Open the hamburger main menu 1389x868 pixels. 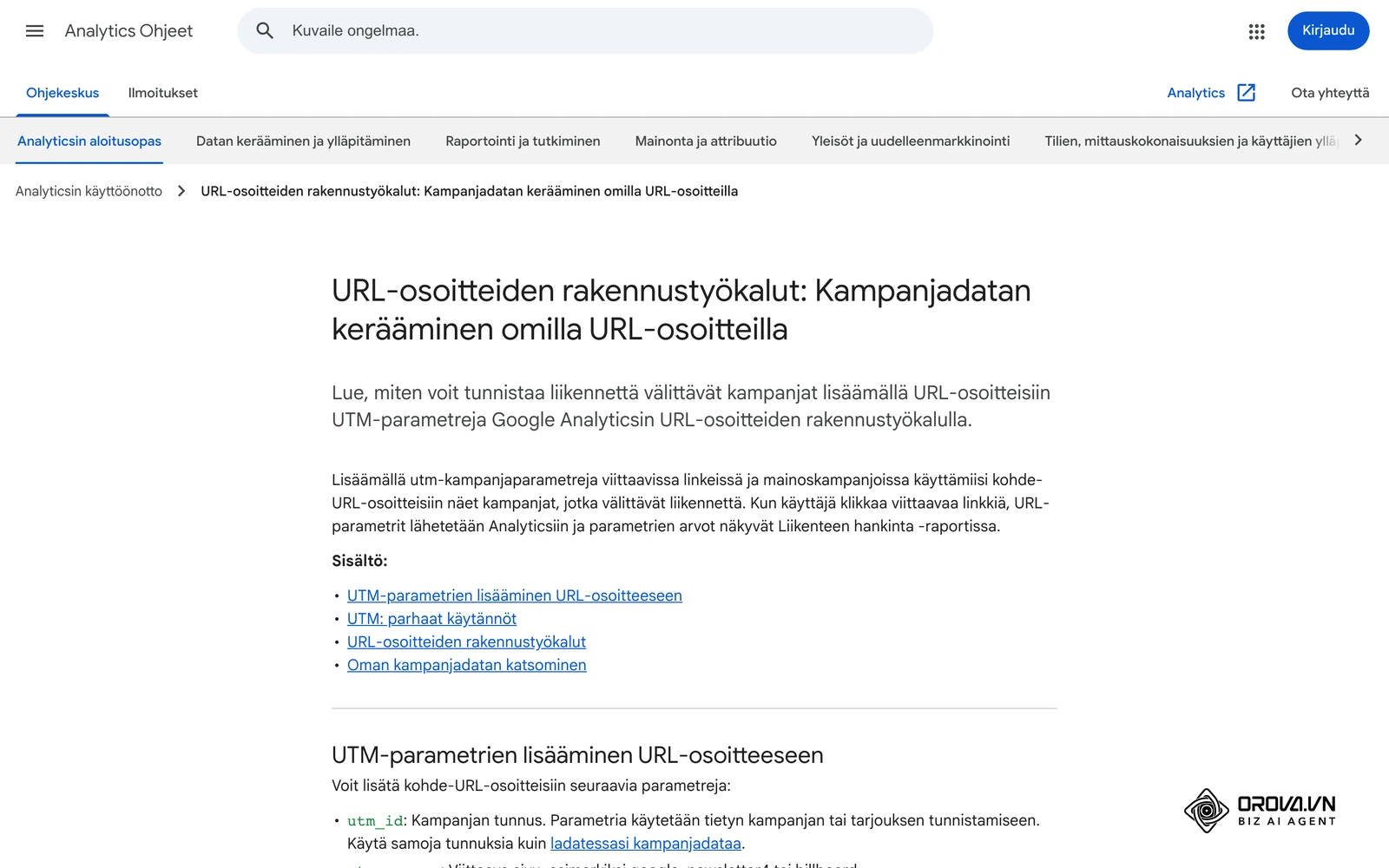(x=35, y=31)
